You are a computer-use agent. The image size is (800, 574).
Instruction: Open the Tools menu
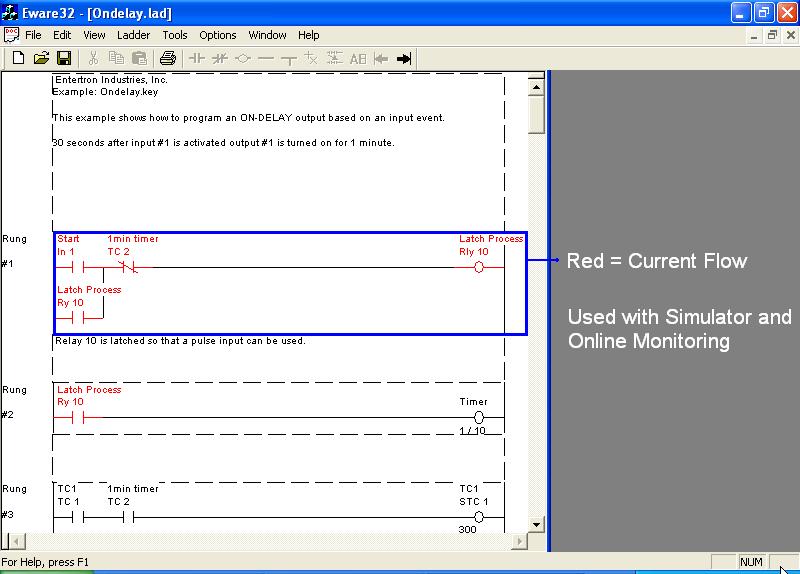click(x=175, y=35)
